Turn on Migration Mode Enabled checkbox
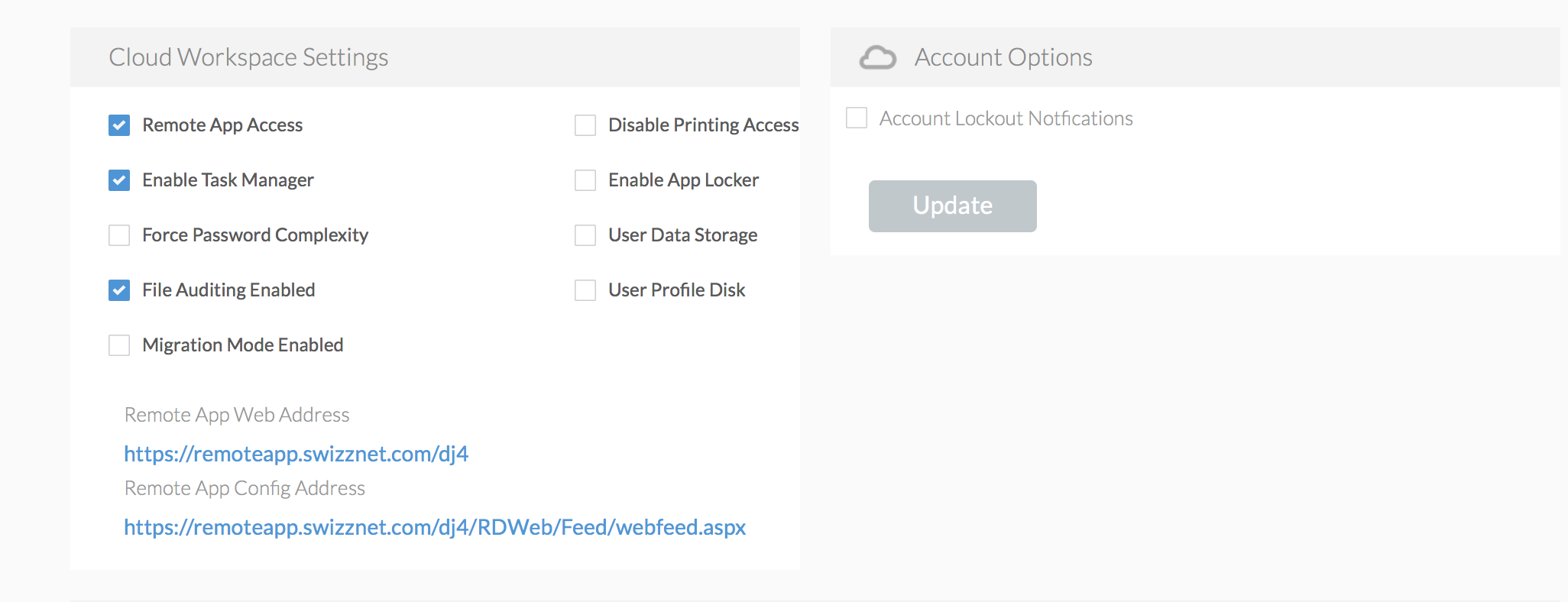Viewport: 1568px width, 602px height. [x=119, y=345]
